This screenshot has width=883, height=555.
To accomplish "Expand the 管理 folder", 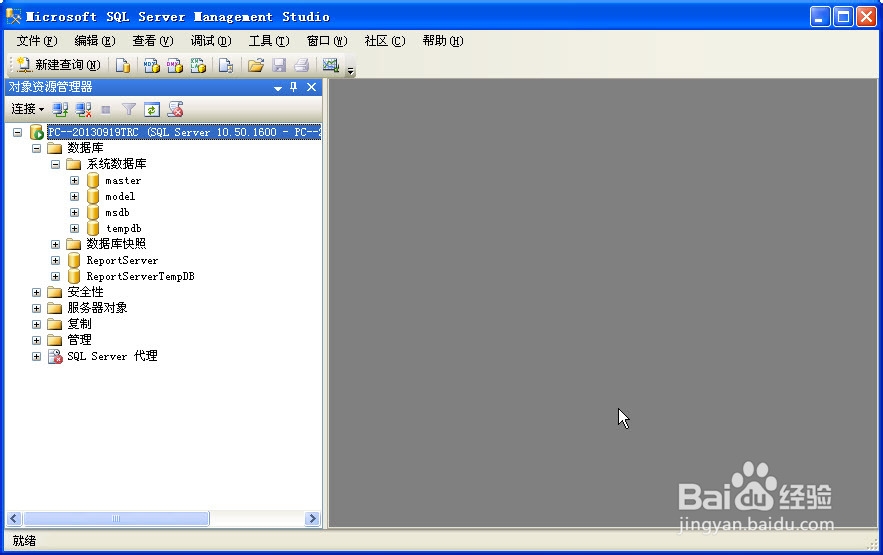I will tap(37, 341).
